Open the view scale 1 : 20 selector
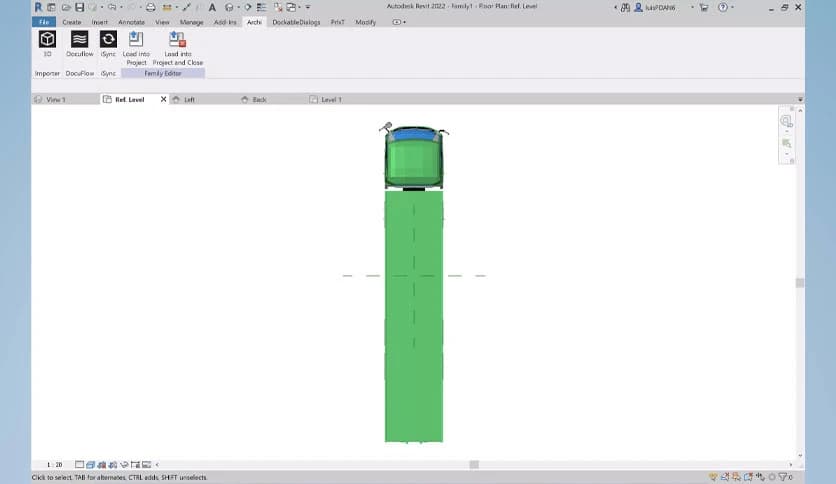 [x=54, y=464]
